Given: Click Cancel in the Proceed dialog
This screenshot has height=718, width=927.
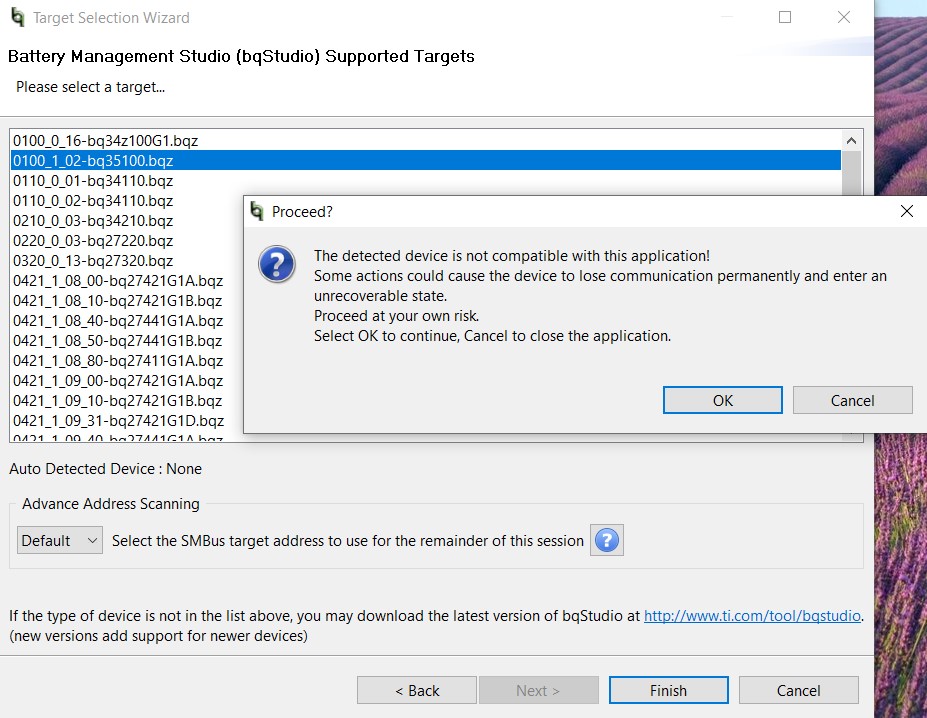Looking at the screenshot, I should 852,400.
